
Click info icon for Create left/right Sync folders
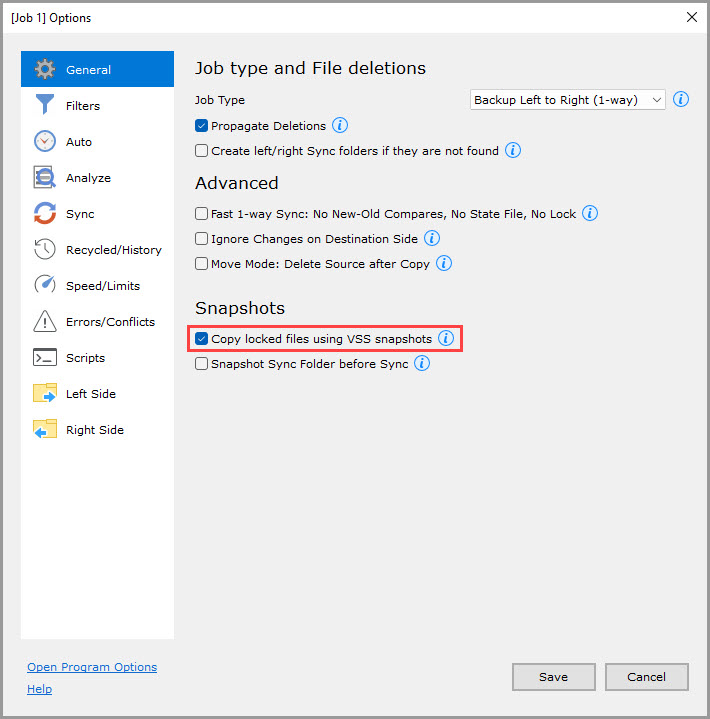pos(513,151)
